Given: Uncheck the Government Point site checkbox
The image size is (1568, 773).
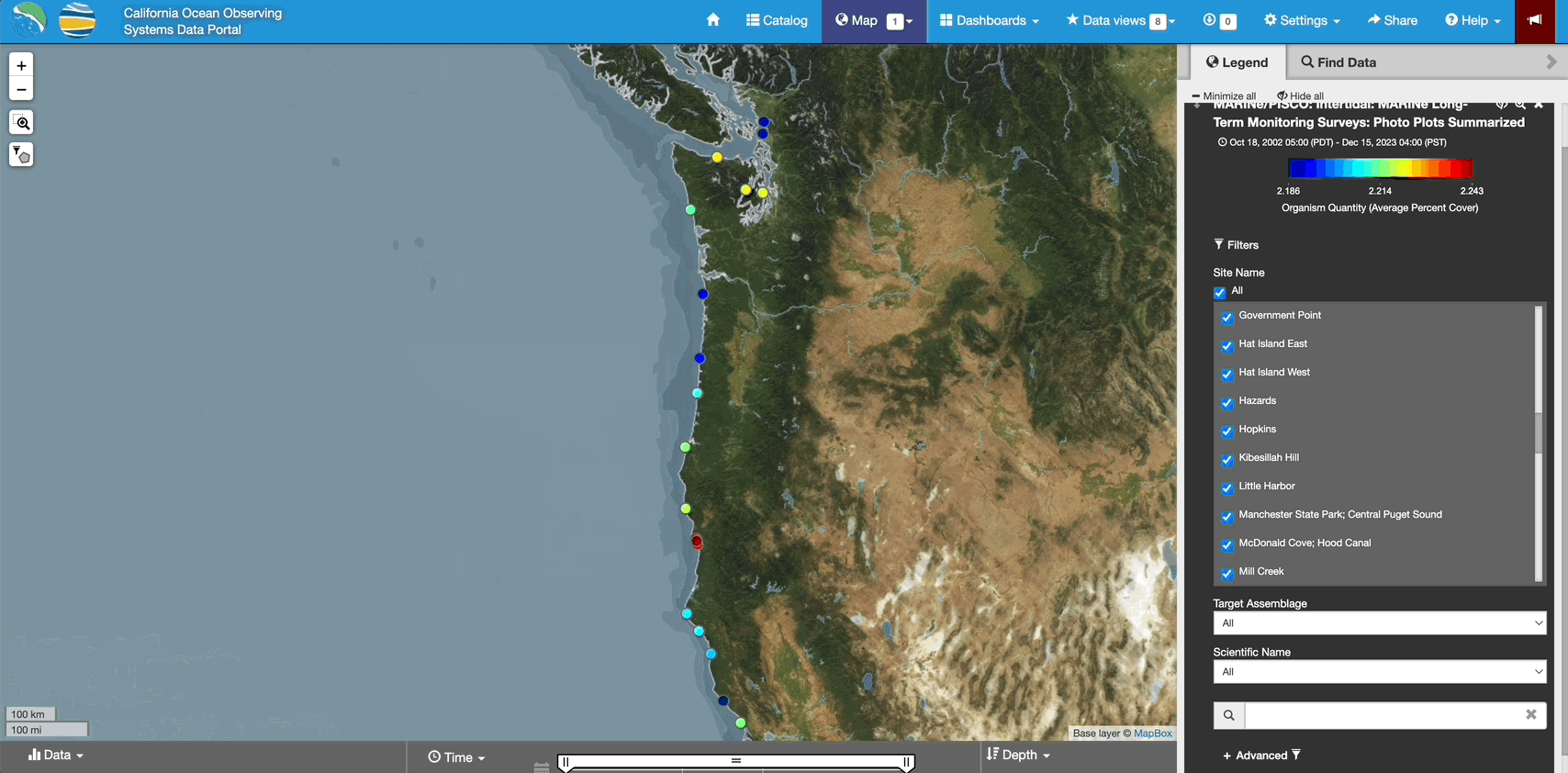Looking at the screenshot, I should (x=1226, y=318).
